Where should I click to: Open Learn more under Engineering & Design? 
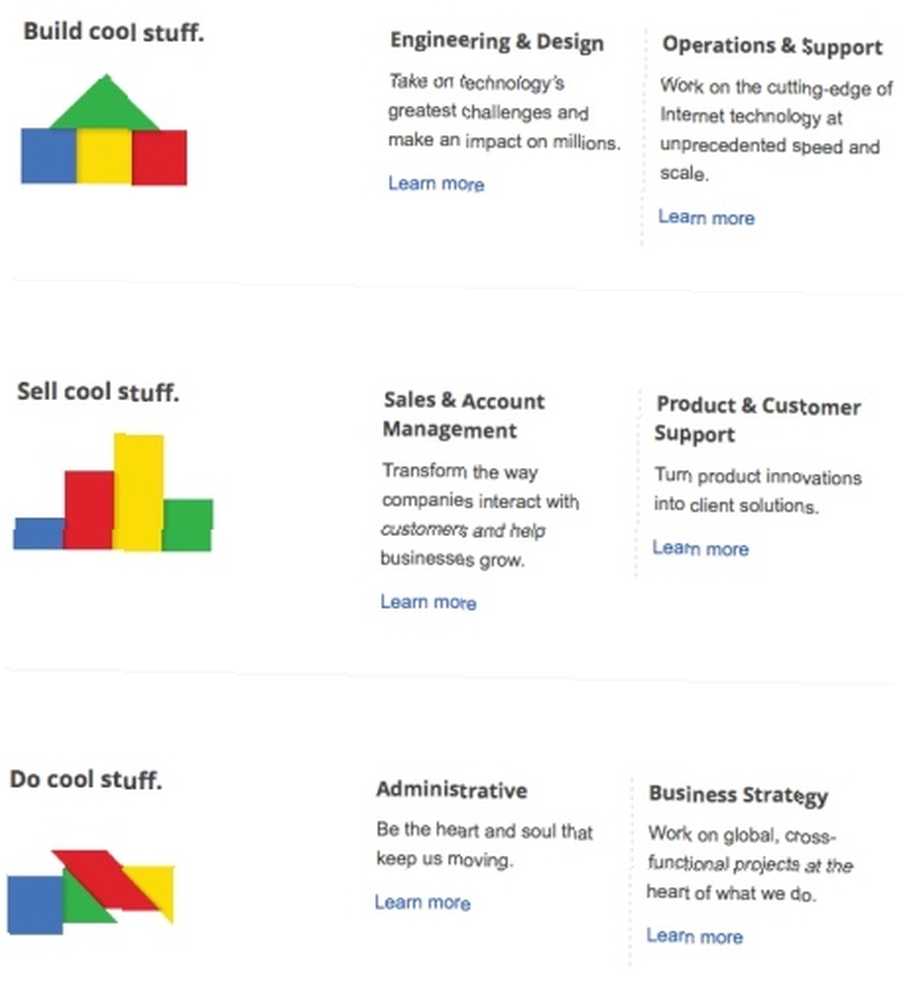click(x=436, y=184)
